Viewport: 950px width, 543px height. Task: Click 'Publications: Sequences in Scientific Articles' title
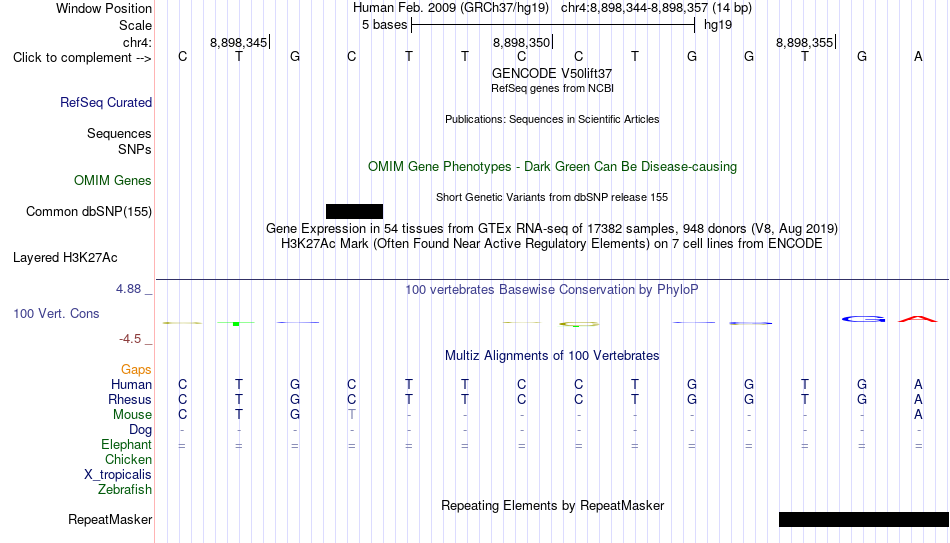552,119
